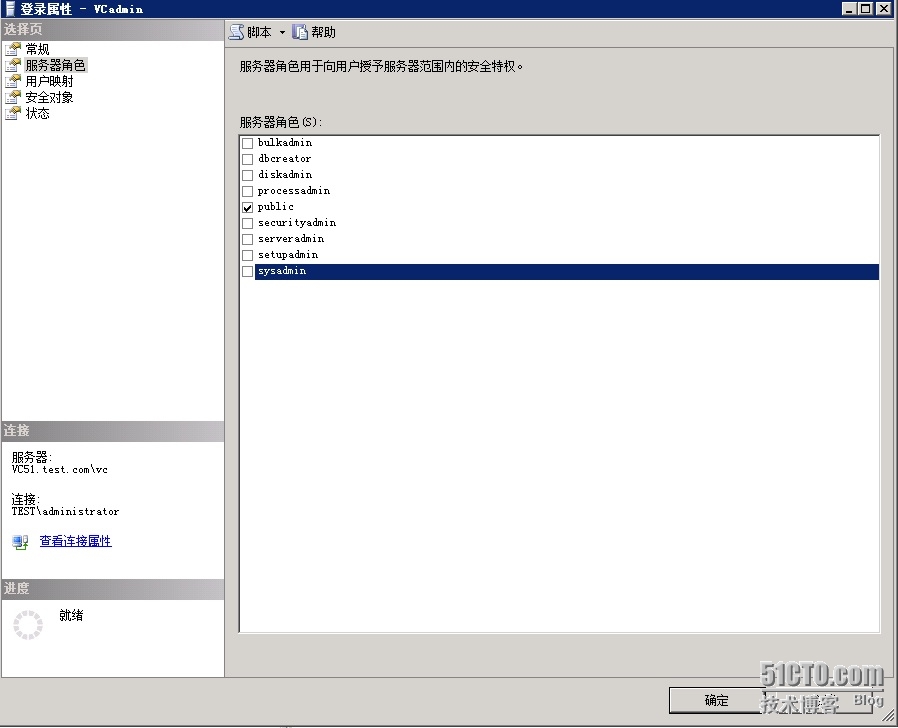Check the diskadmin role box
This screenshot has width=898, height=728.
pyautogui.click(x=247, y=175)
